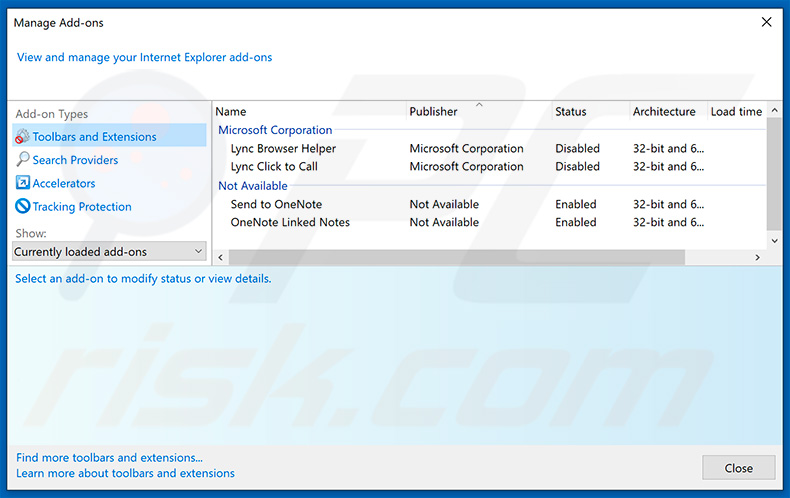Image resolution: width=790 pixels, height=498 pixels.
Task: Click the Close button
Action: point(739,468)
